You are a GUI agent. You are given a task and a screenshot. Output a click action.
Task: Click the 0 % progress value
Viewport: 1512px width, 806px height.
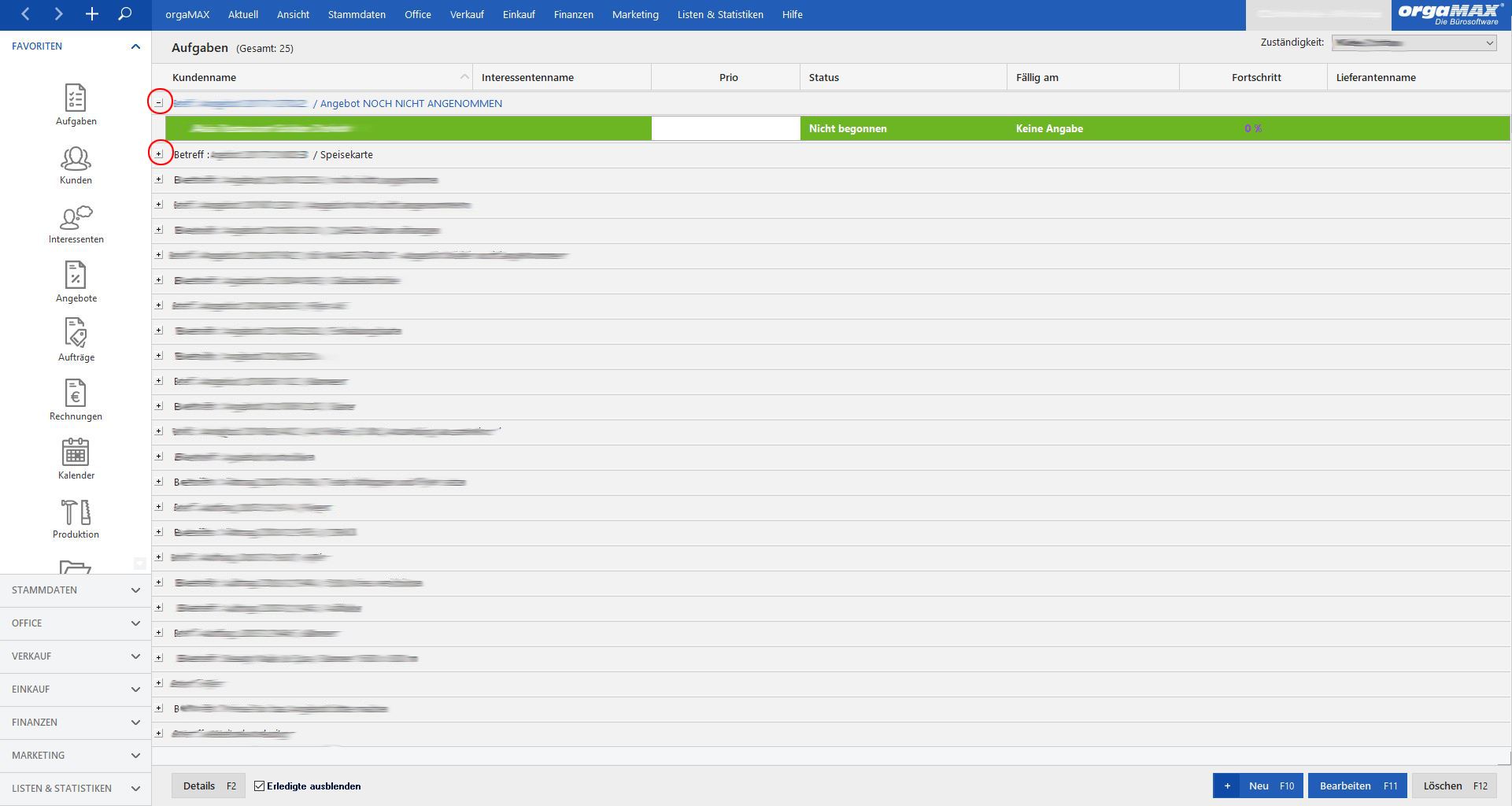click(x=1253, y=128)
